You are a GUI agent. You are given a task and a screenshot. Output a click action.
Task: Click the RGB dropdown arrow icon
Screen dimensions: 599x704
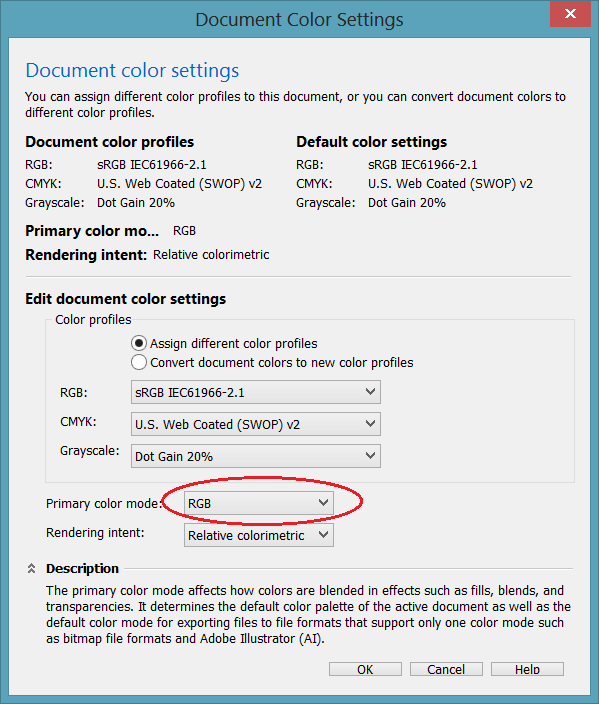tap(370, 392)
